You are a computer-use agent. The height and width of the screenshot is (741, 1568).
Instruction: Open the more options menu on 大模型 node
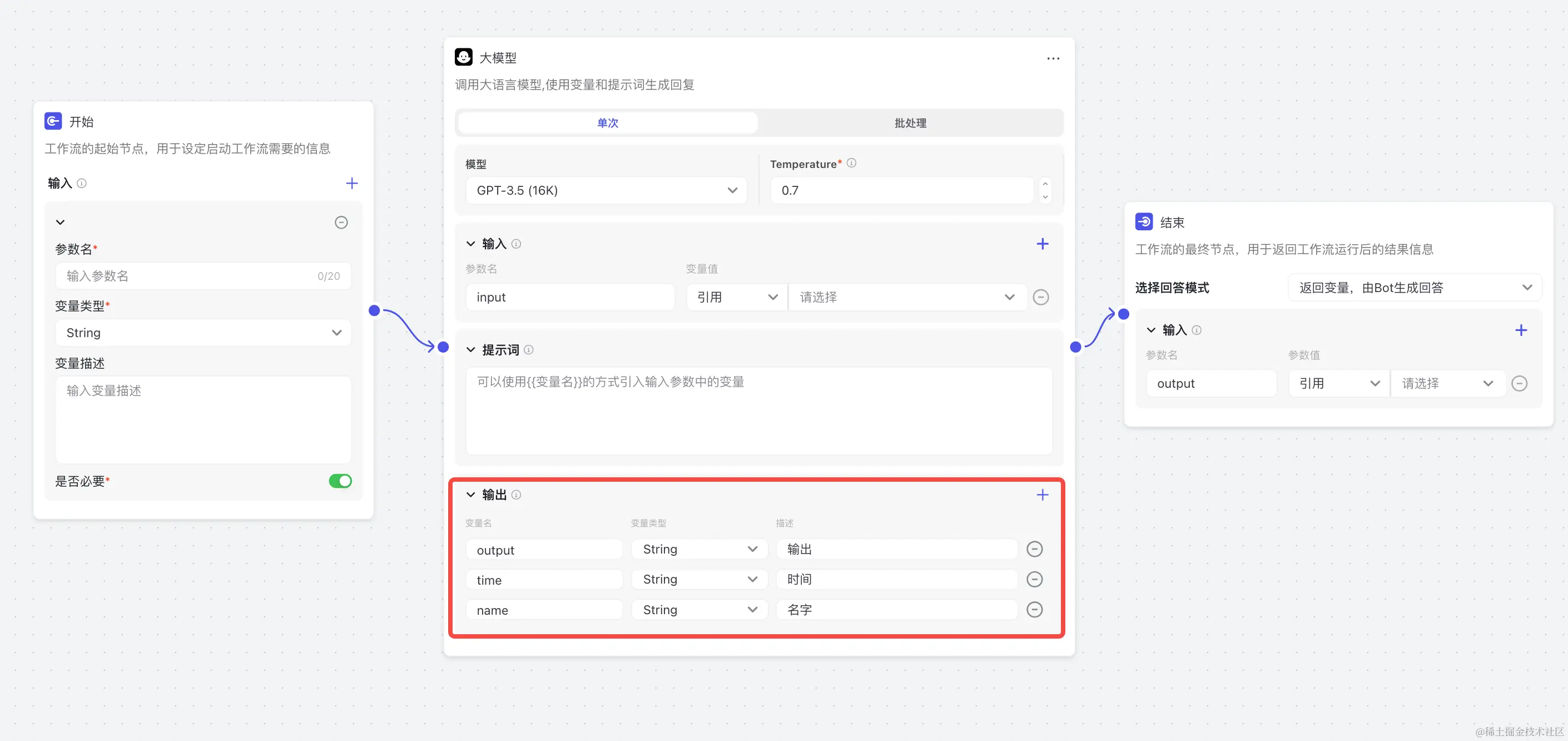1054,58
